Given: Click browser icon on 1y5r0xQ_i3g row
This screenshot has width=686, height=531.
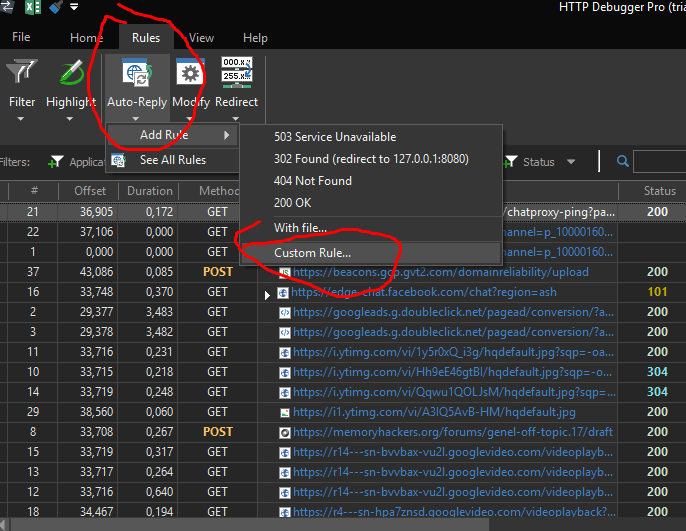Looking at the screenshot, I should click(x=285, y=353).
